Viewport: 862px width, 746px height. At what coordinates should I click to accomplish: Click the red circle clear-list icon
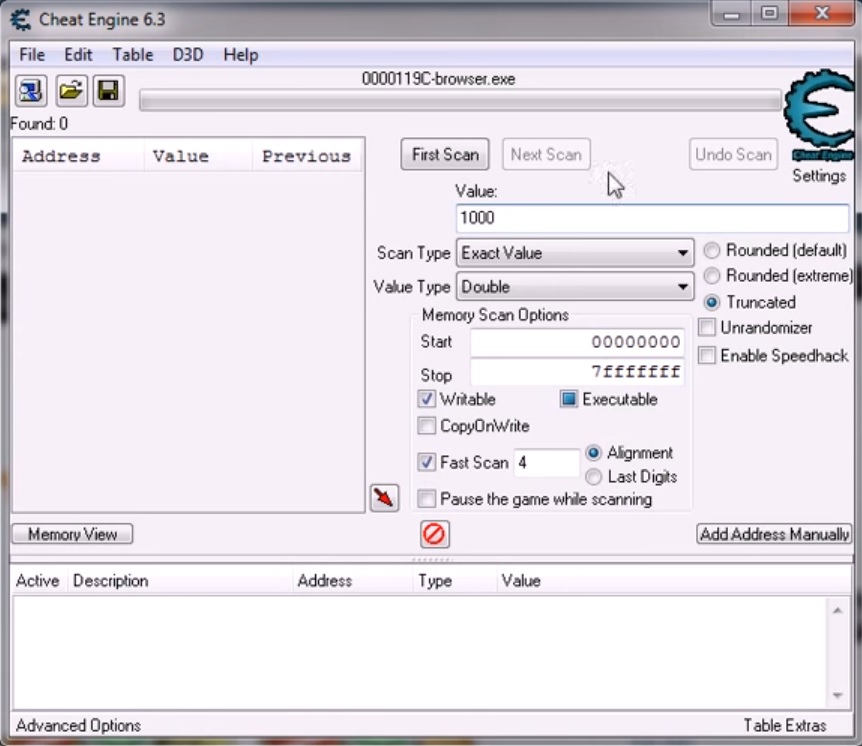[434, 534]
